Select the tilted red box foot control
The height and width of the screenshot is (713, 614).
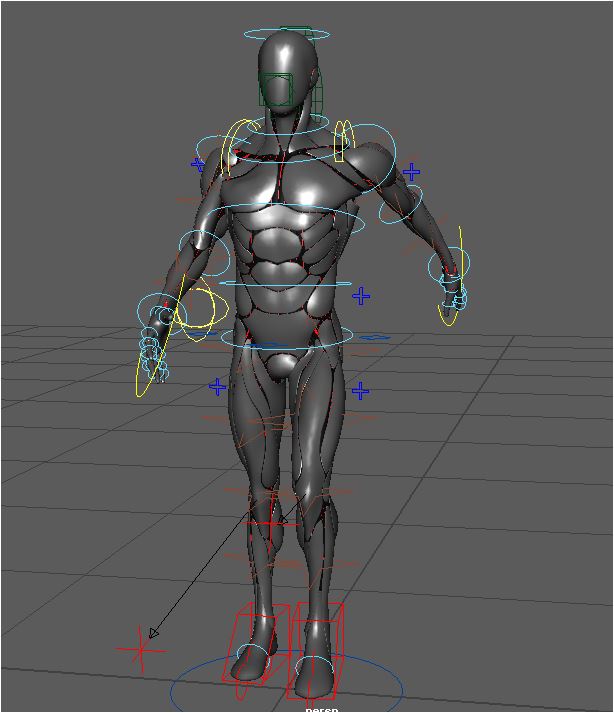click(x=256, y=643)
